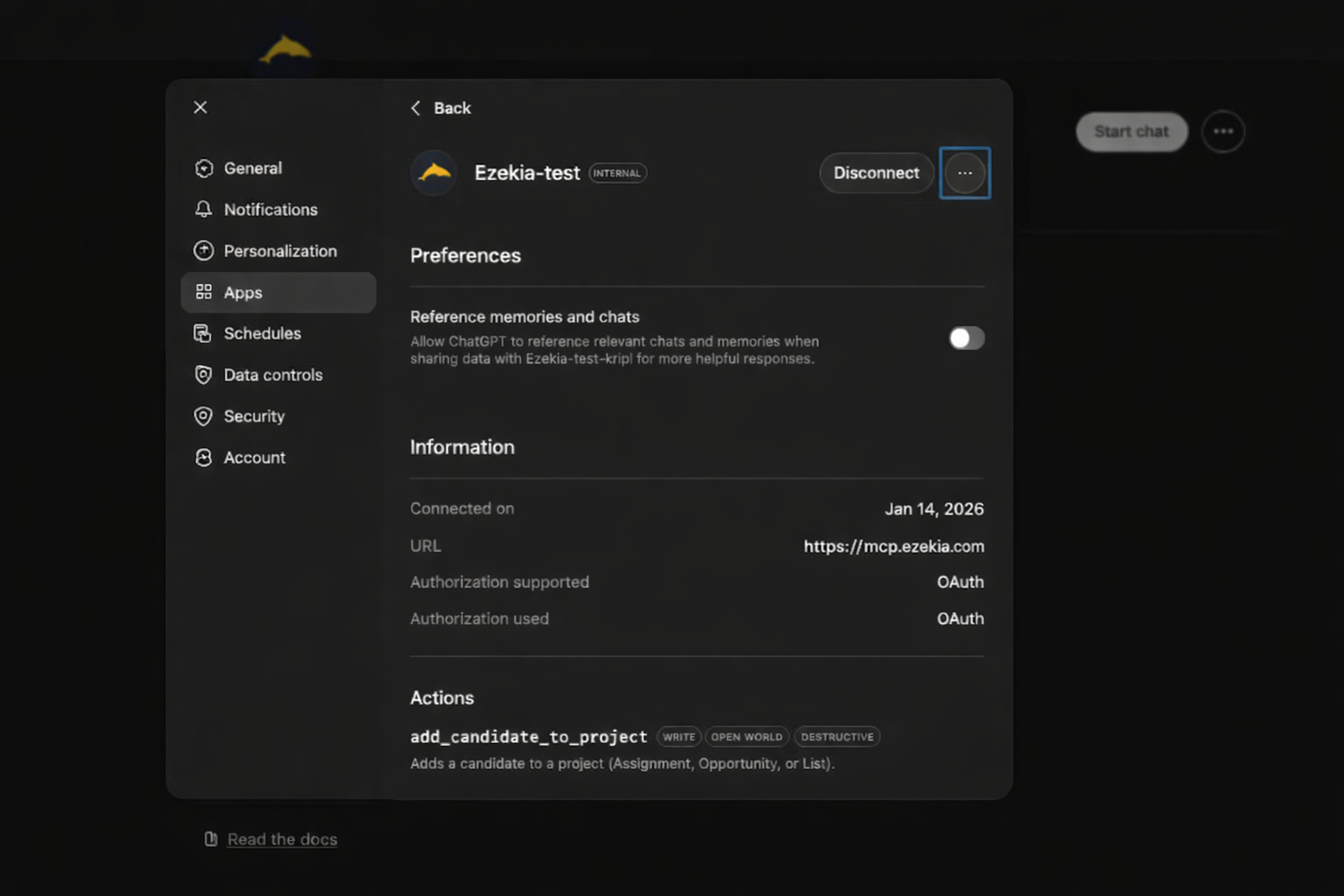
Task: Click the Ezekia-test dolphin app logo
Action: pos(434,172)
